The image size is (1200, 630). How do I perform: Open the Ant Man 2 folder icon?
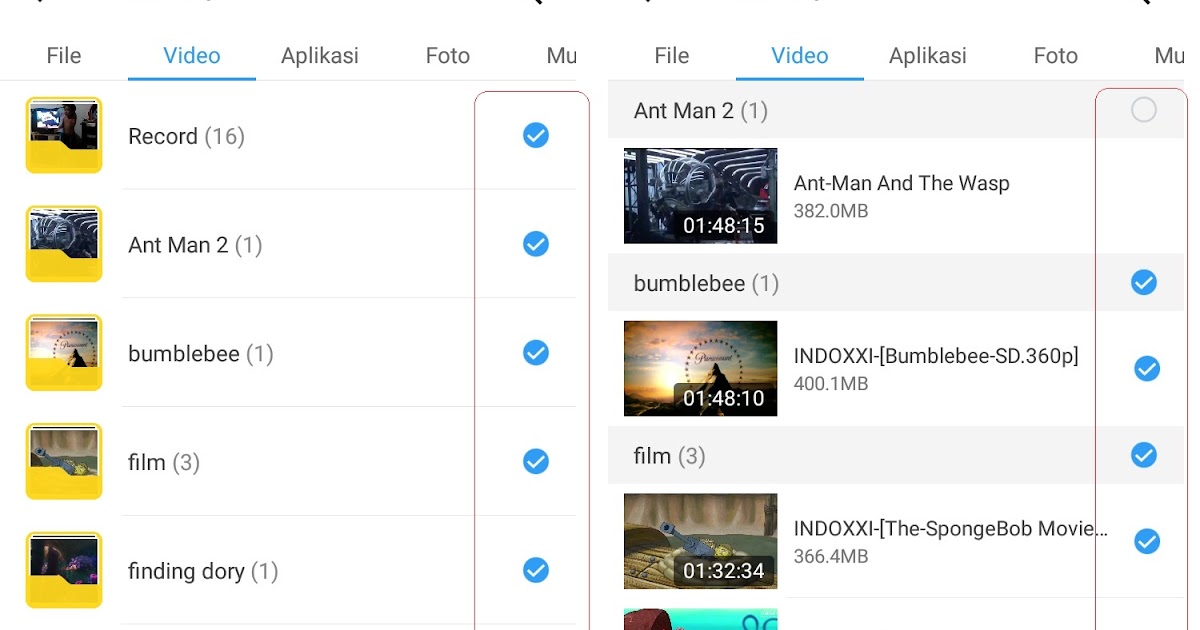click(64, 244)
